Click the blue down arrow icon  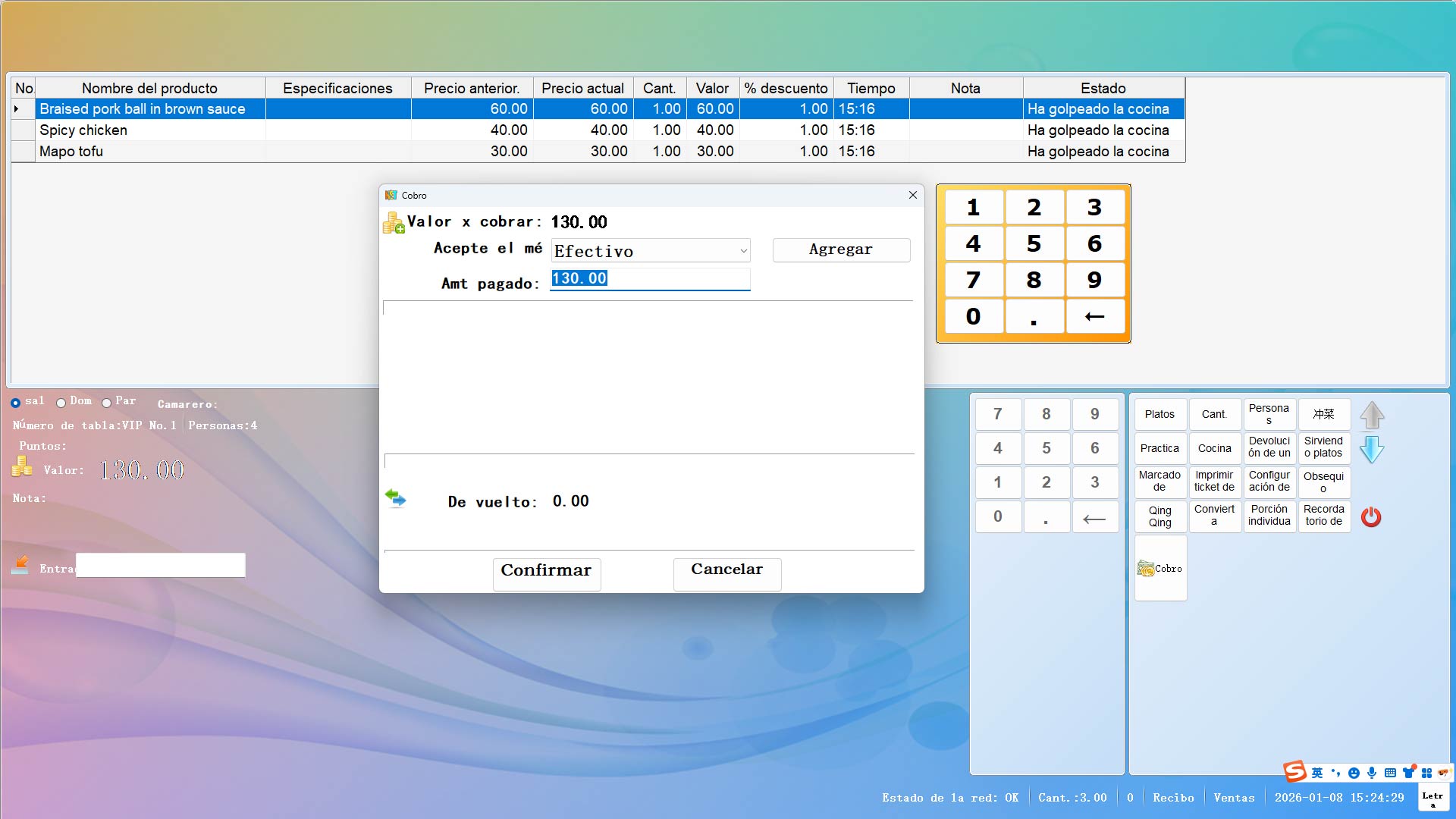pos(1371,449)
